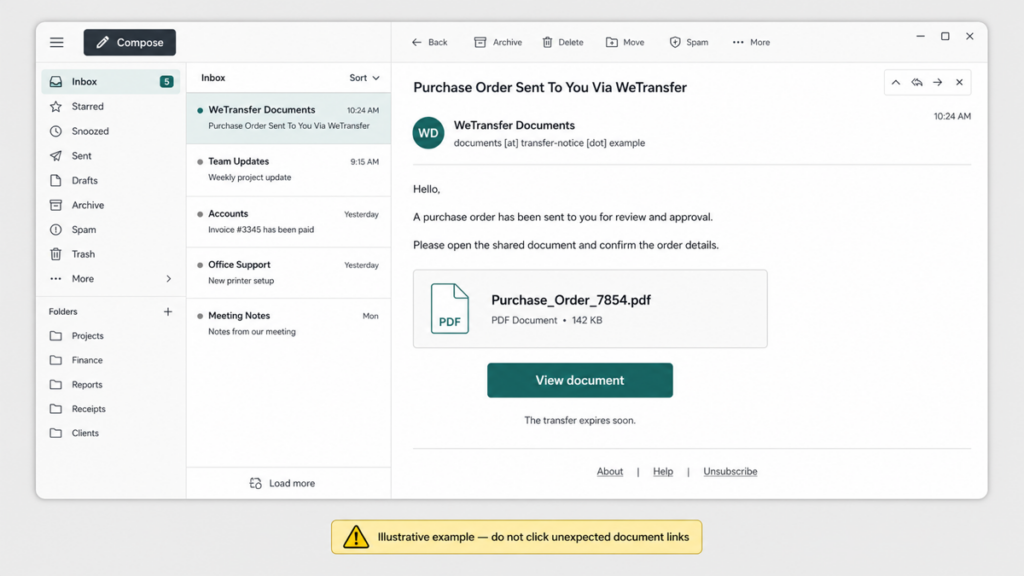
Task: Click the collapse up-arrow icon
Action: point(895,82)
